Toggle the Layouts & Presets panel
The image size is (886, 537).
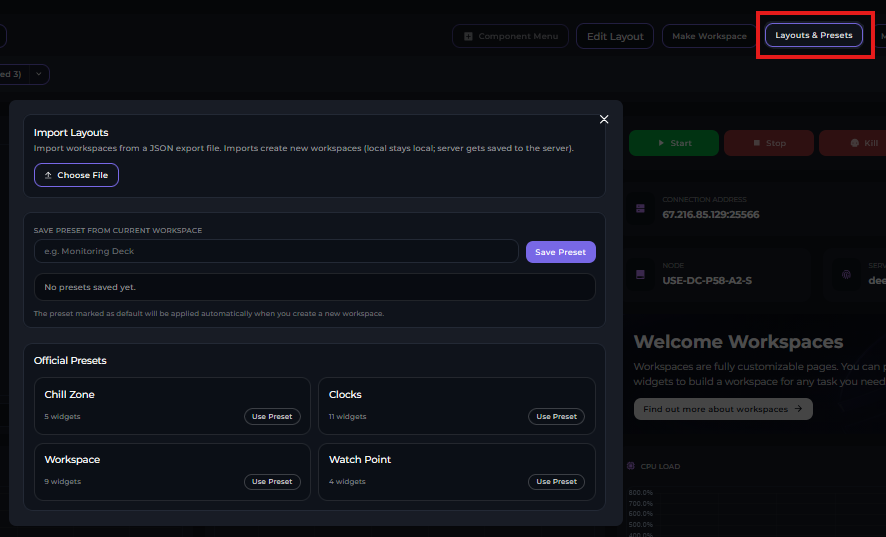click(813, 35)
